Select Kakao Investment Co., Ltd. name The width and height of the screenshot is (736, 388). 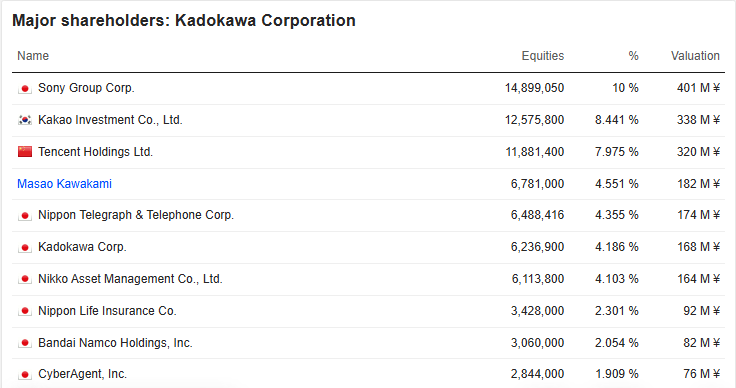pos(110,120)
